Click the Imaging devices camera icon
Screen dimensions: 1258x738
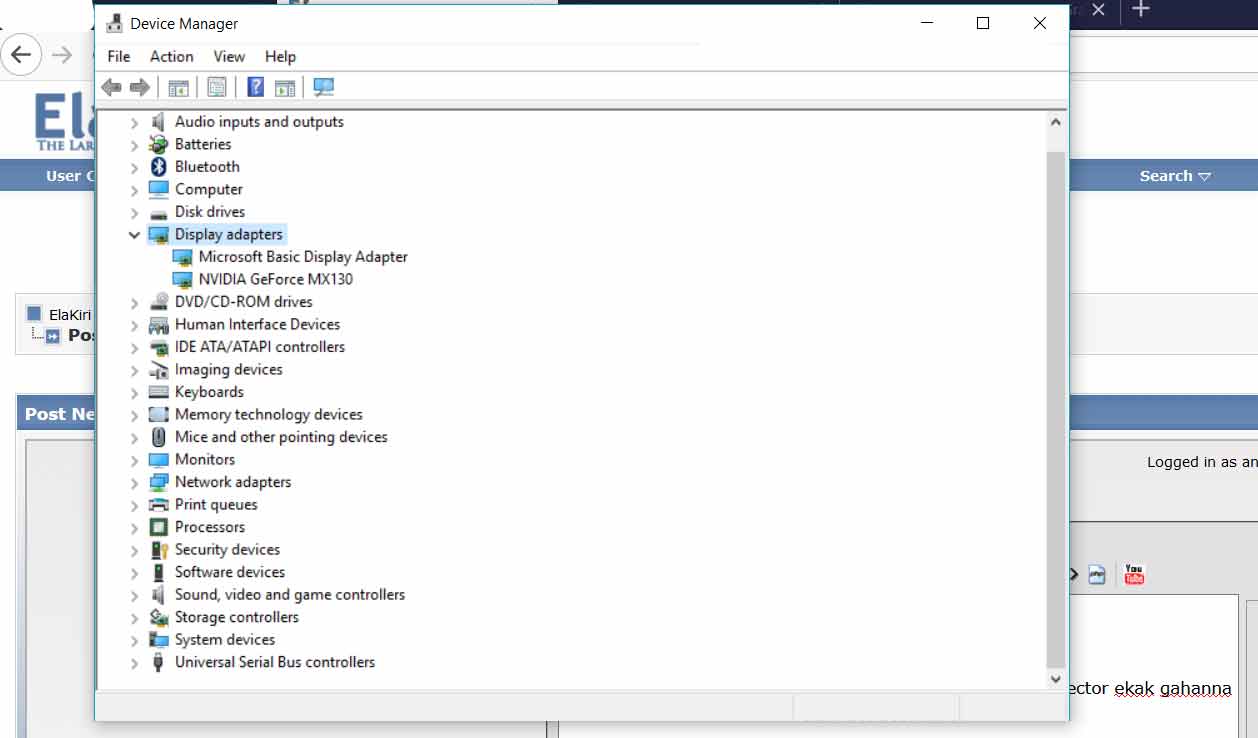(x=158, y=370)
